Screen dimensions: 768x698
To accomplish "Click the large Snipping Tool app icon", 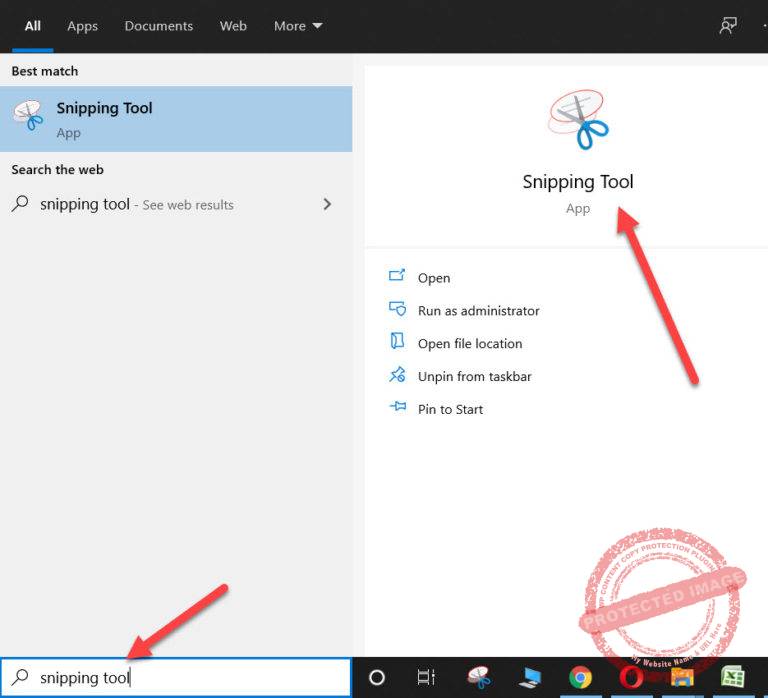I will tap(578, 119).
